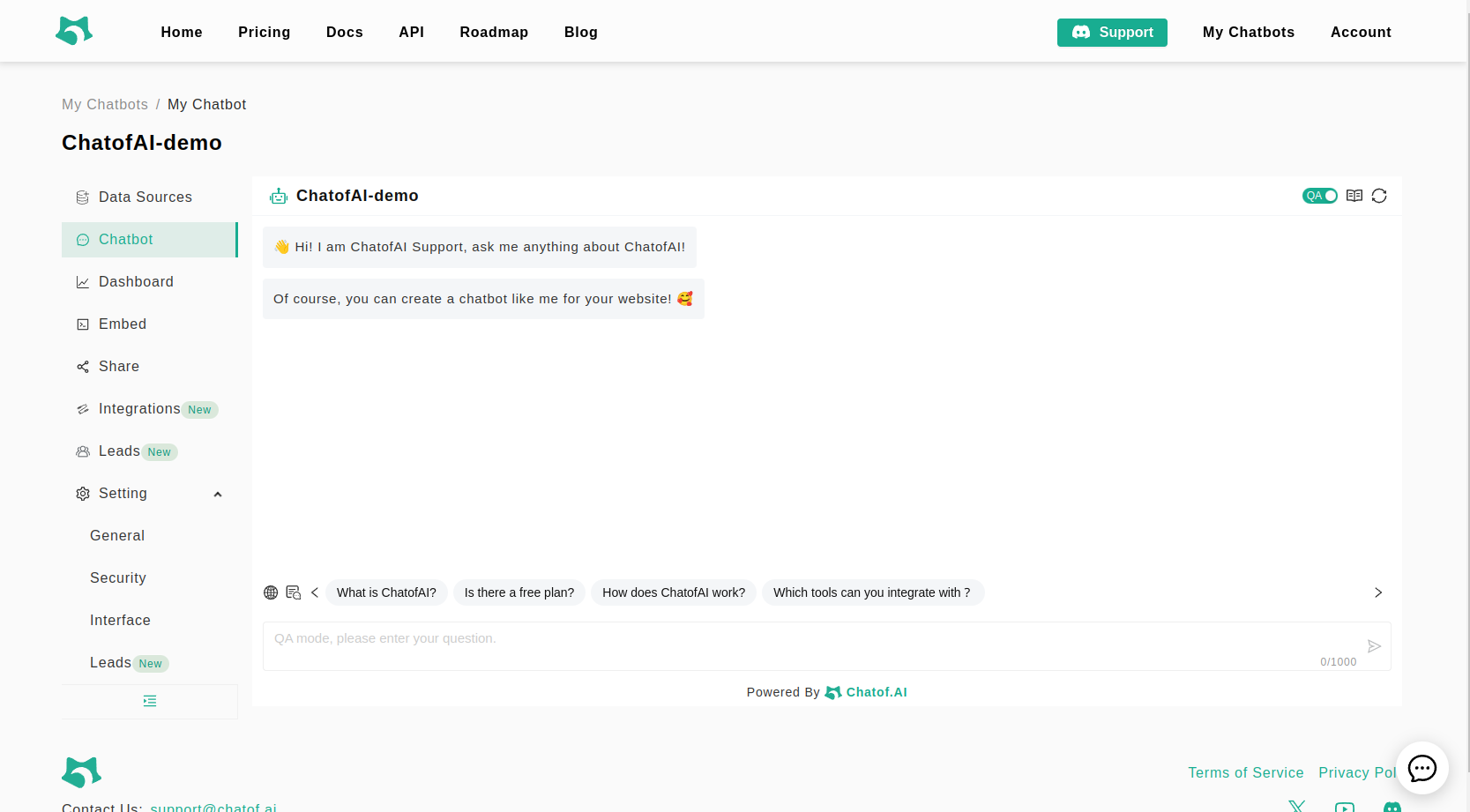1470x812 pixels.
Task: Click the Discord icon in the footer
Action: click(1392, 807)
